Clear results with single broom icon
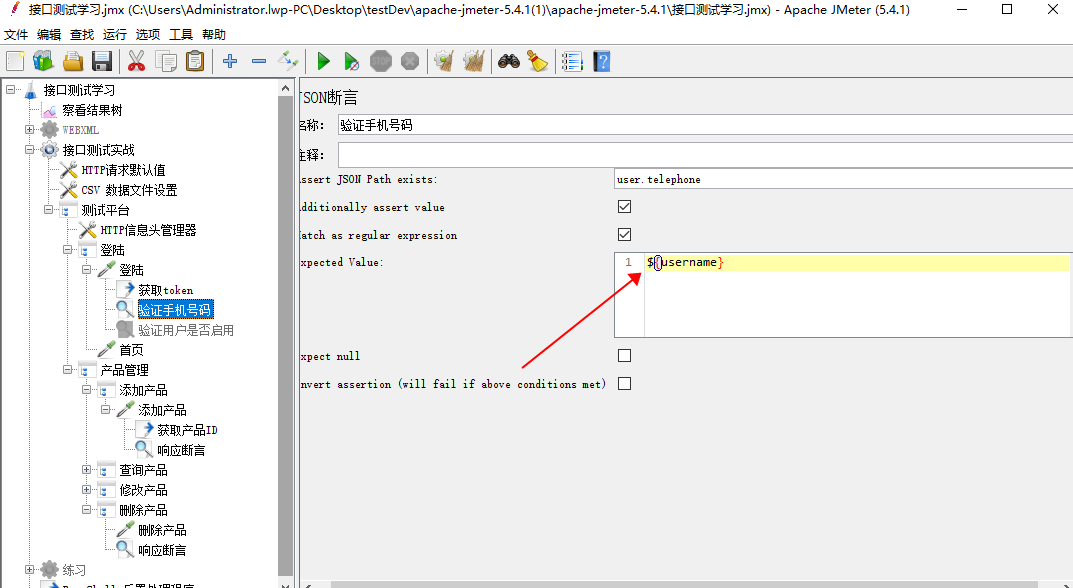 pyautogui.click(x=445, y=62)
